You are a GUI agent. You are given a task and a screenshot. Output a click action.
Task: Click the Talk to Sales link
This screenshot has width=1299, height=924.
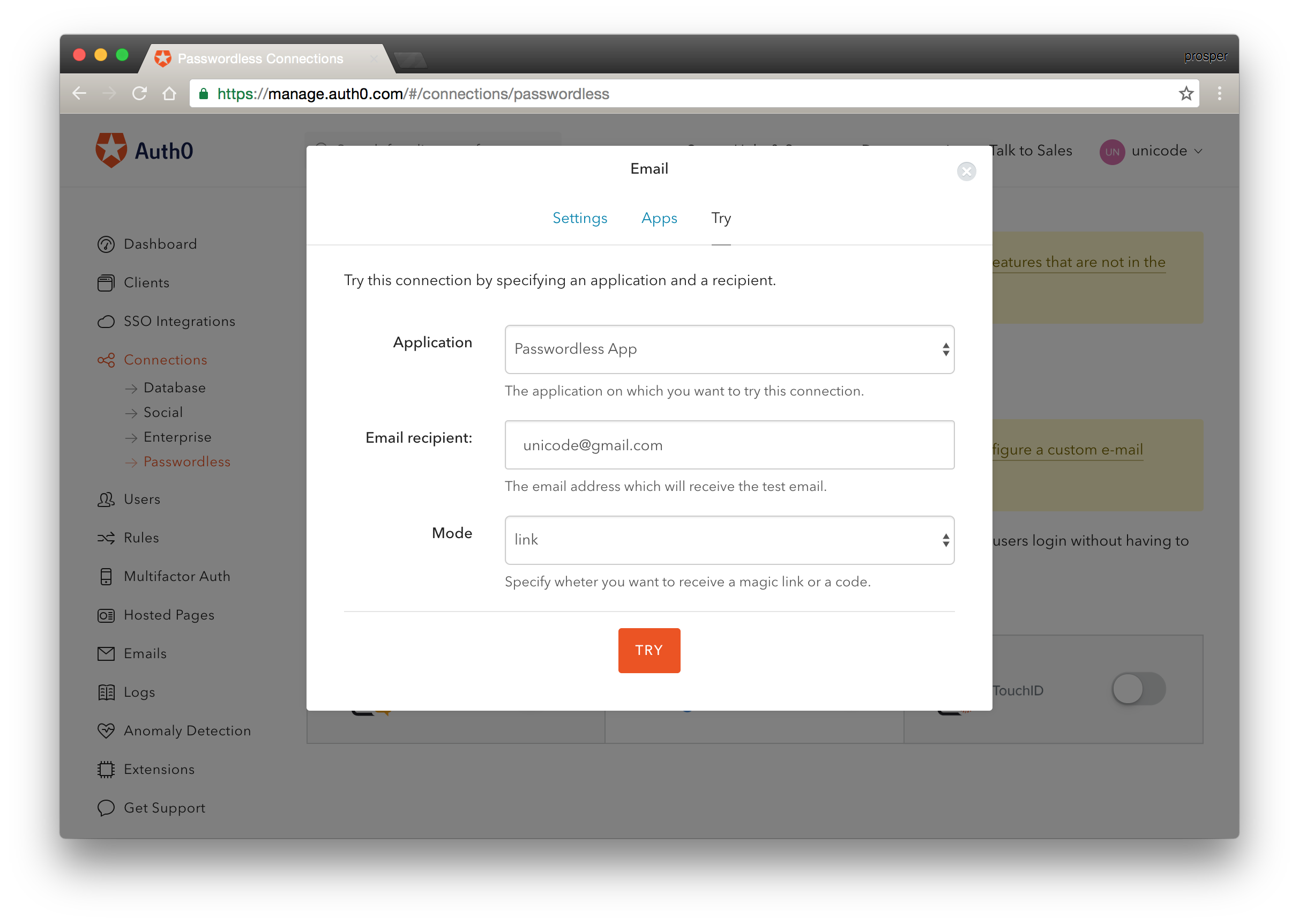click(1030, 151)
